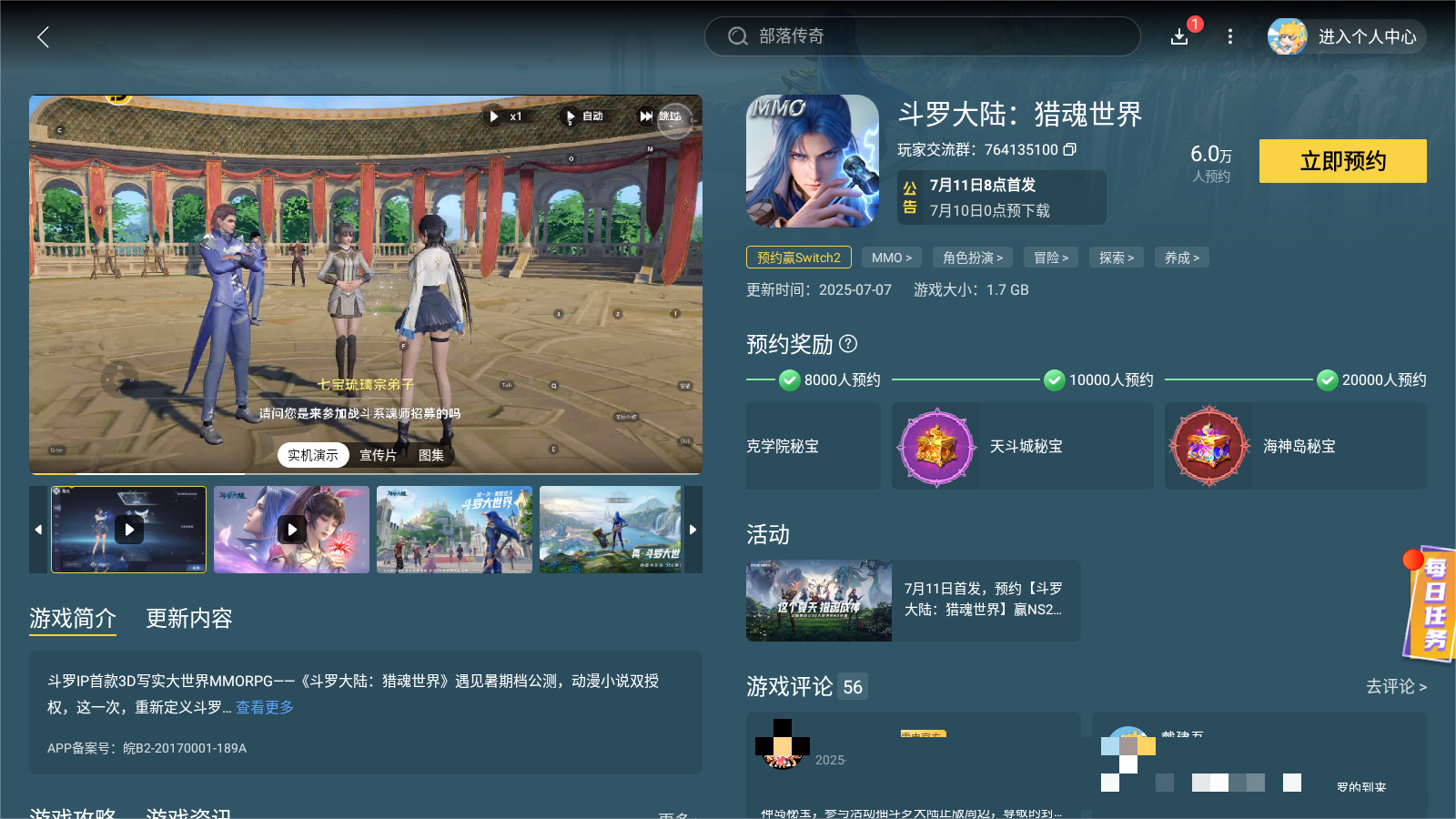Open the 角色扮演 category tag
The height and width of the screenshot is (819, 1456).
tap(973, 258)
